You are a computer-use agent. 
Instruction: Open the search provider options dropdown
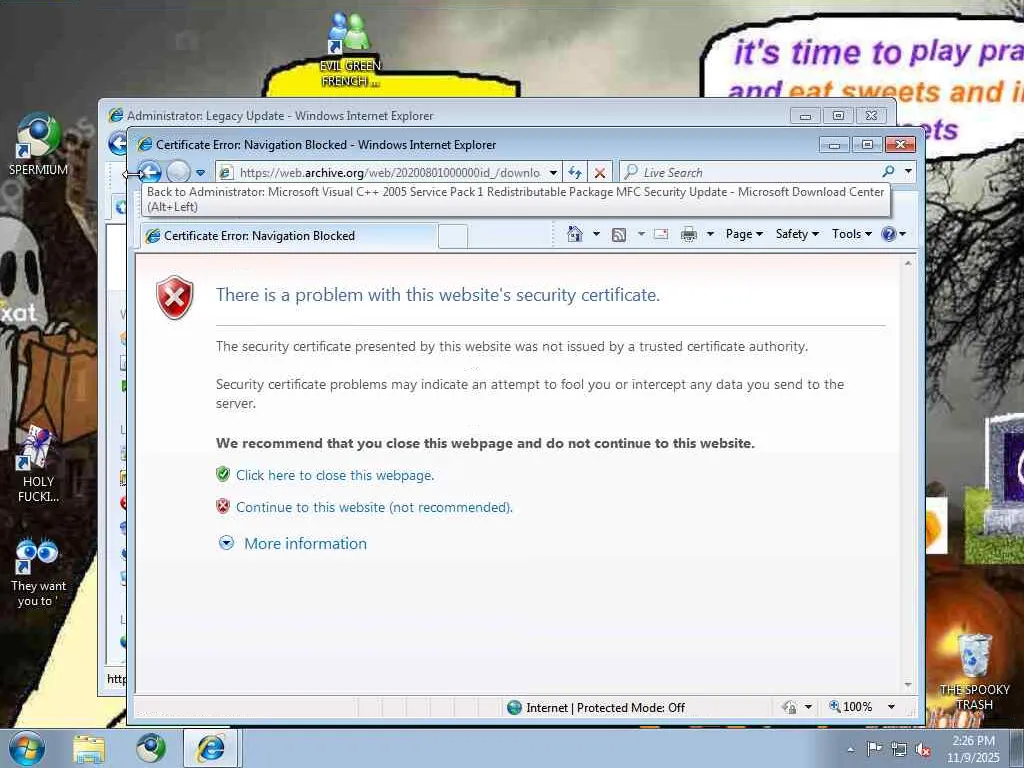[908, 172]
